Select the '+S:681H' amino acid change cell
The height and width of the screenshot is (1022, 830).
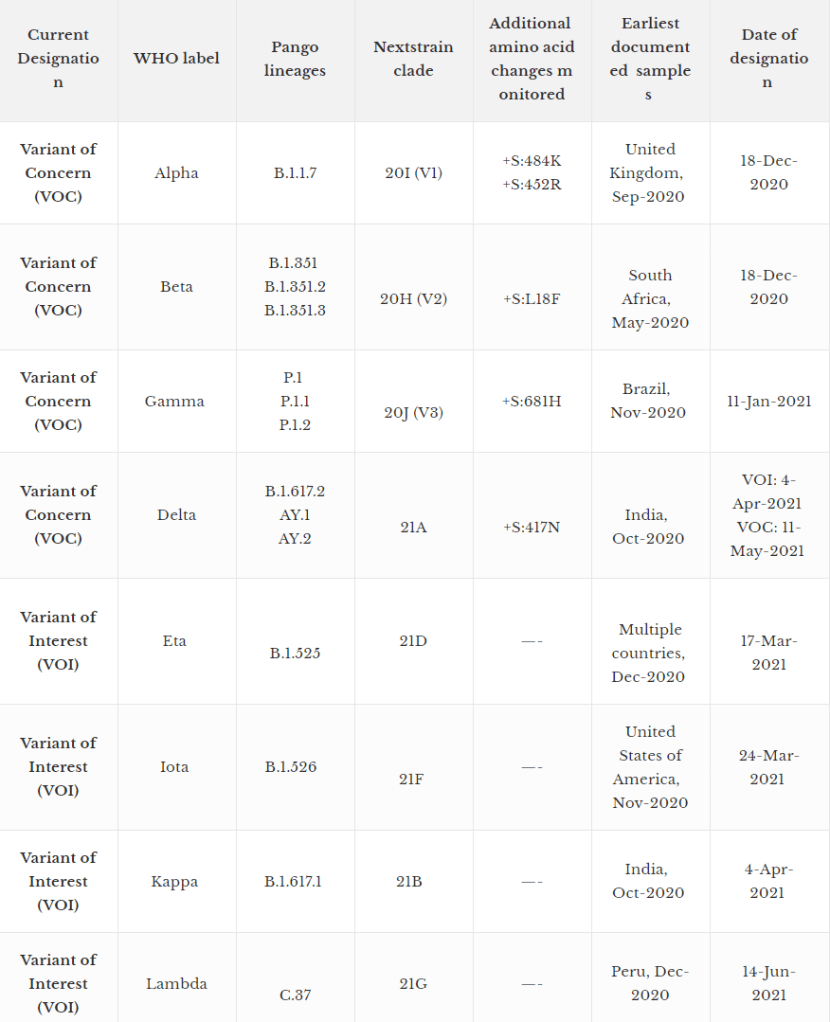(x=531, y=401)
